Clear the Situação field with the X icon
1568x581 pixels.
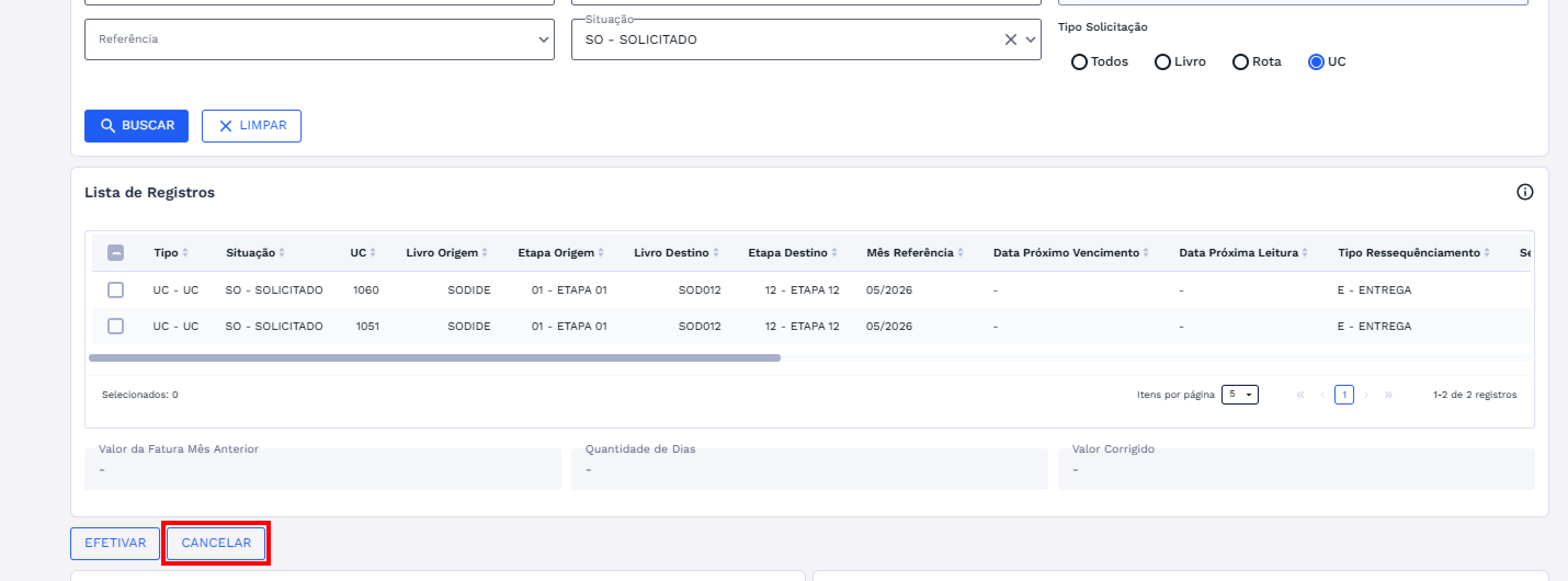coord(1010,39)
